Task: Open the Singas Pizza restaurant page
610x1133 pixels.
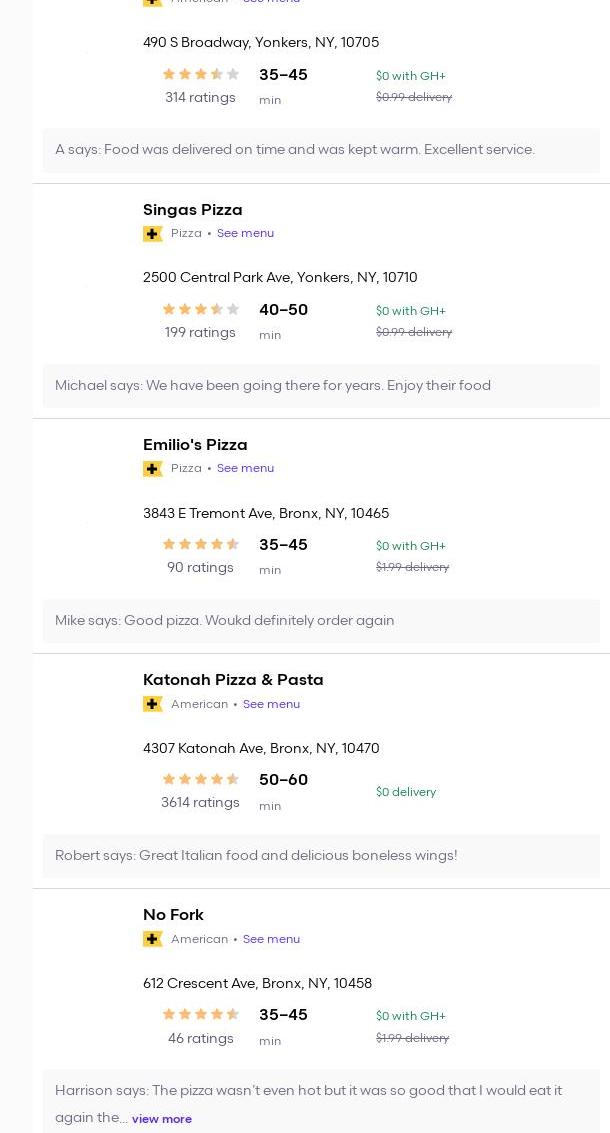Action: pyautogui.click(x=193, y=210)
